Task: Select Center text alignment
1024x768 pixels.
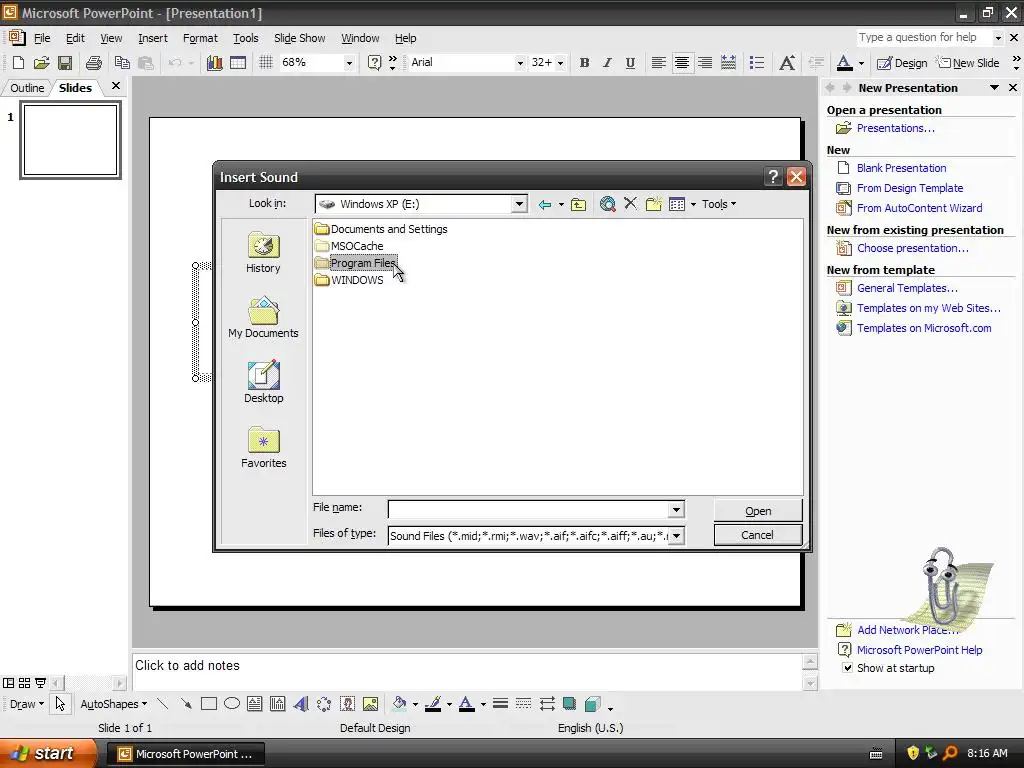Action: point(681,63)
